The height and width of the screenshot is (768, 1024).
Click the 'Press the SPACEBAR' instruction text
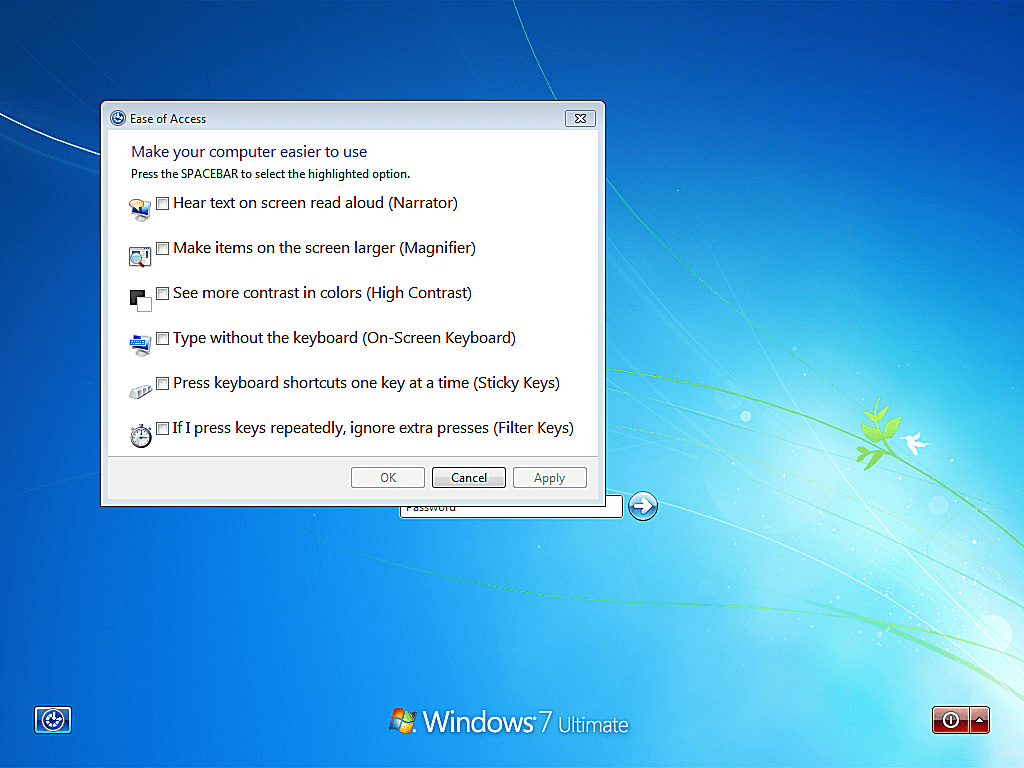point(270,174)
